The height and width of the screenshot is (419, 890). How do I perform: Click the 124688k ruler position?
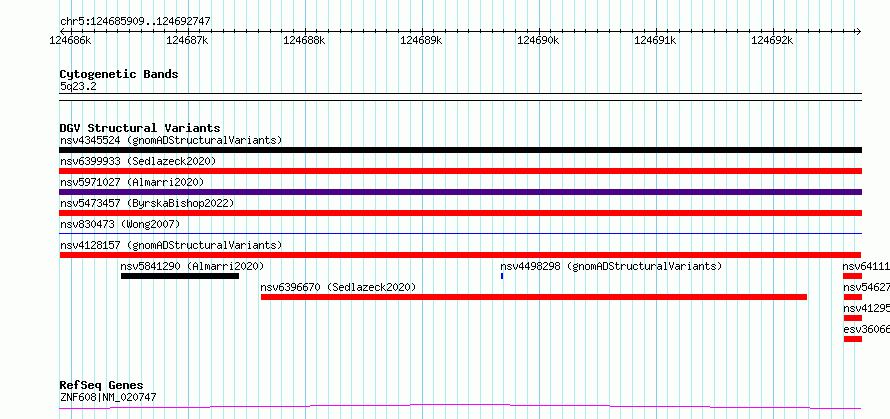pos(304,40)
